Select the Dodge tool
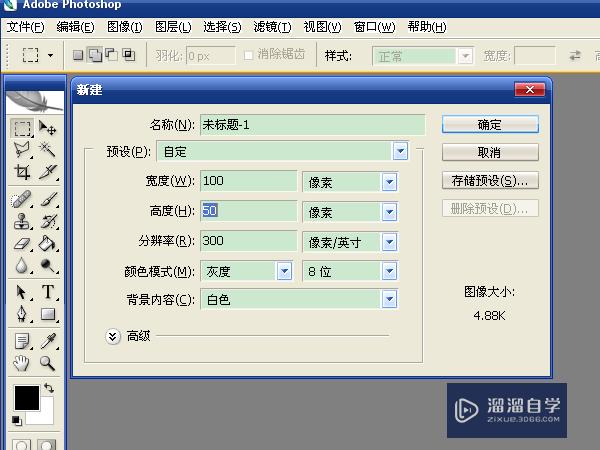 [x=47, y=265]
